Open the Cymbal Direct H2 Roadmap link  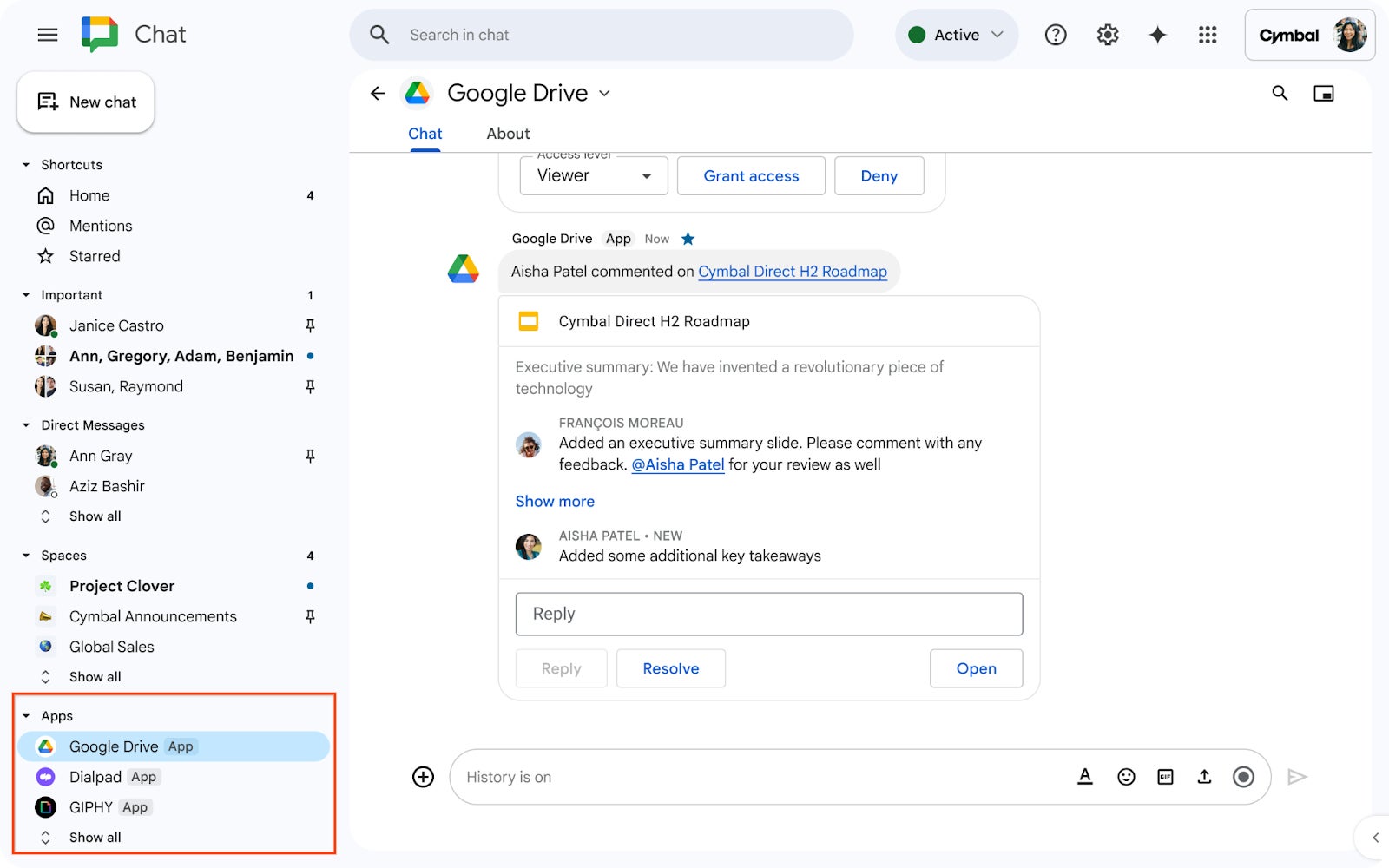click(x=793, y=272)
